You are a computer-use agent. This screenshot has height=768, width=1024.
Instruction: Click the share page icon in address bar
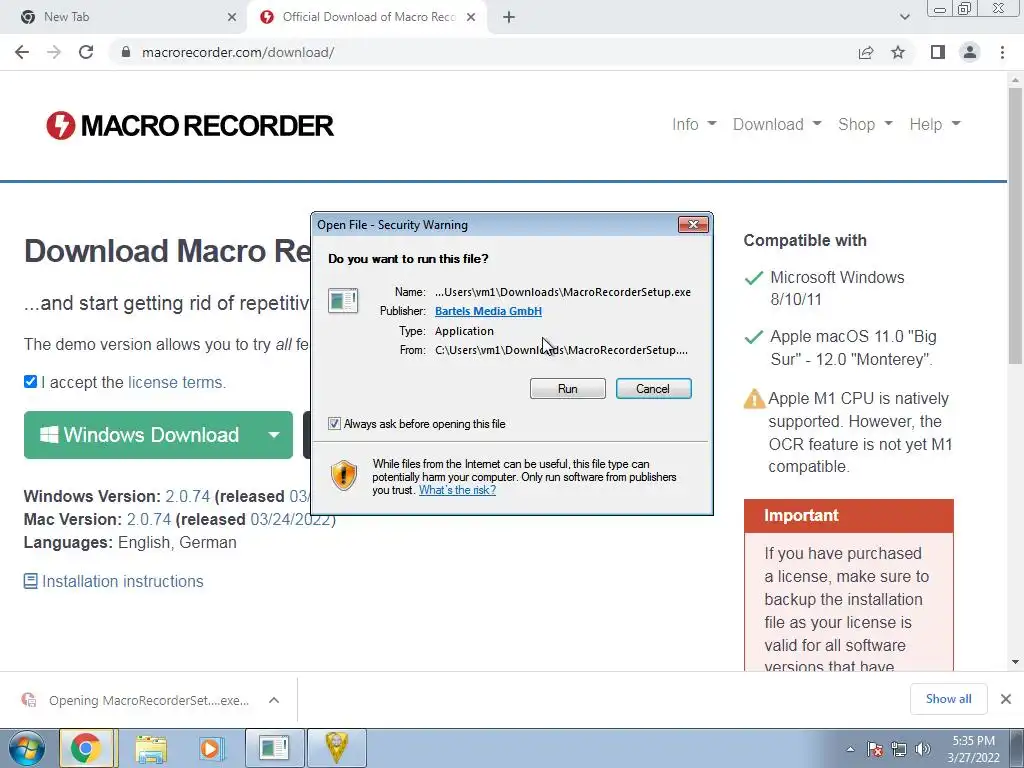tap(866, 52)
